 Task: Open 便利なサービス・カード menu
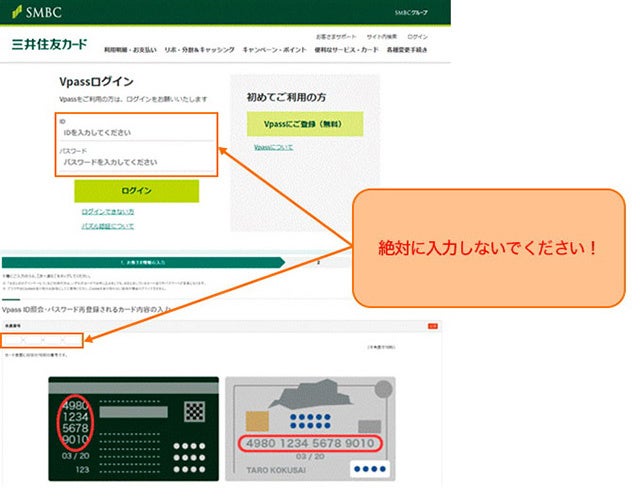[x=346, y=50]
